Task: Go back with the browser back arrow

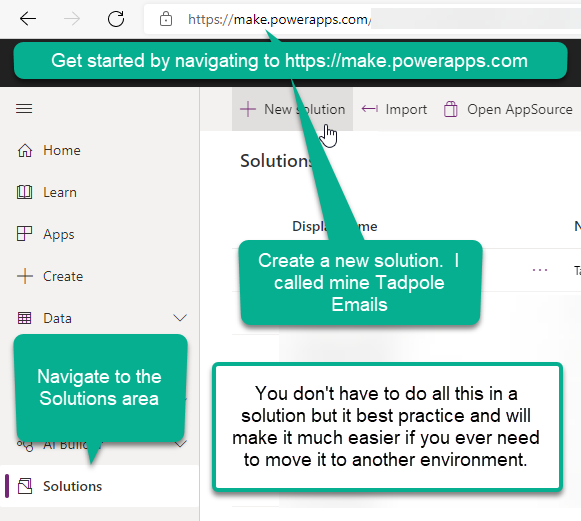Action: (x=28, y=19)
